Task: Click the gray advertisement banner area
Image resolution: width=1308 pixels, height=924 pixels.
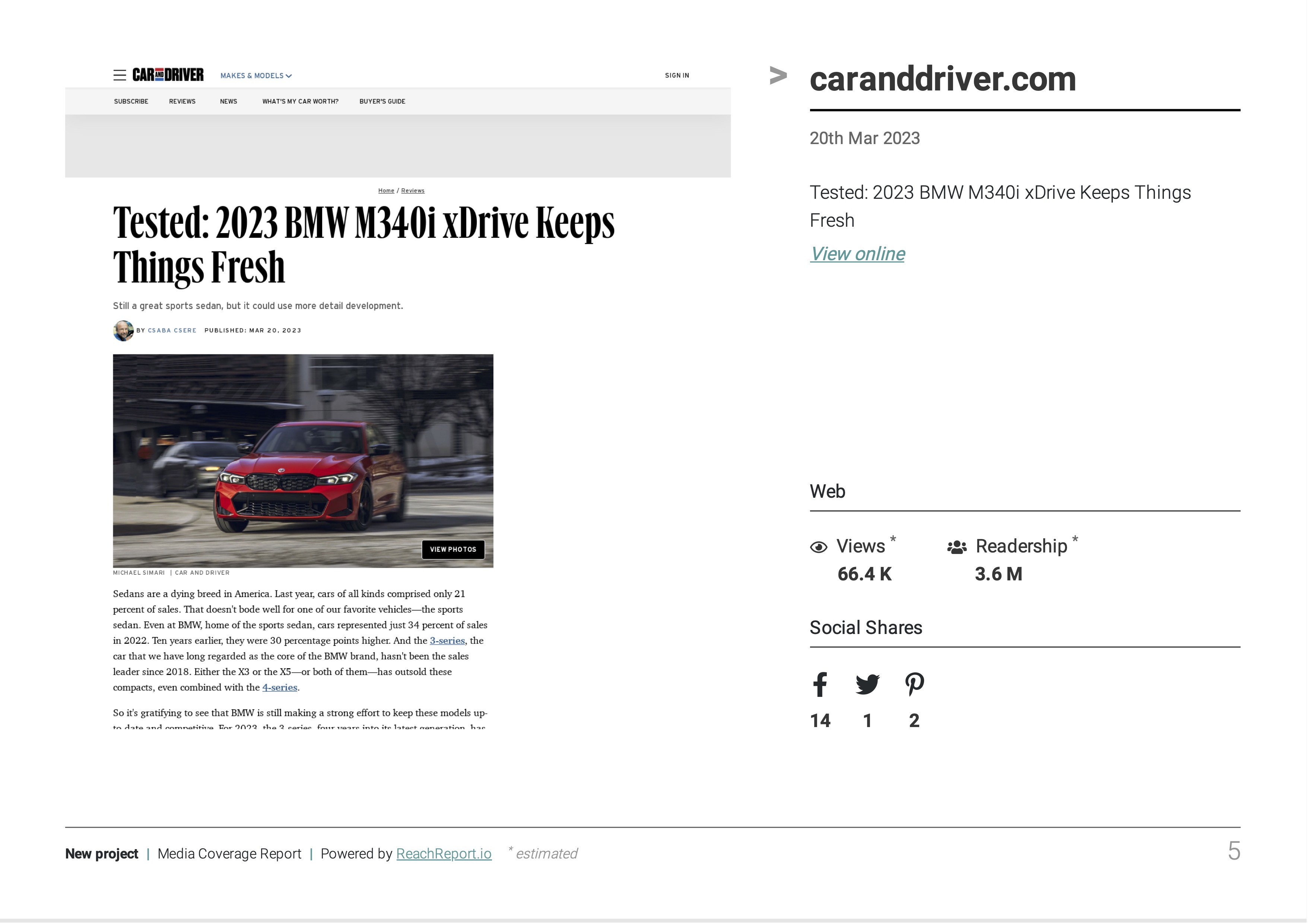Action: [398, 146]
